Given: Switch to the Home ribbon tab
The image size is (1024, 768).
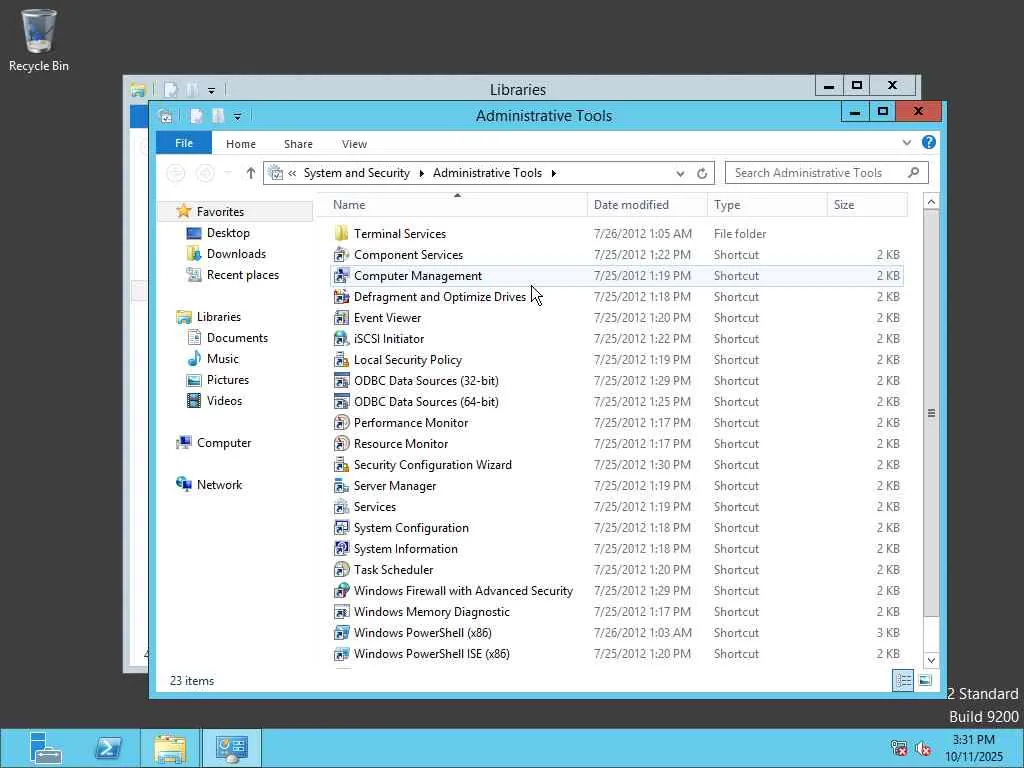Looking at the screenshot, I should (240, 144).
